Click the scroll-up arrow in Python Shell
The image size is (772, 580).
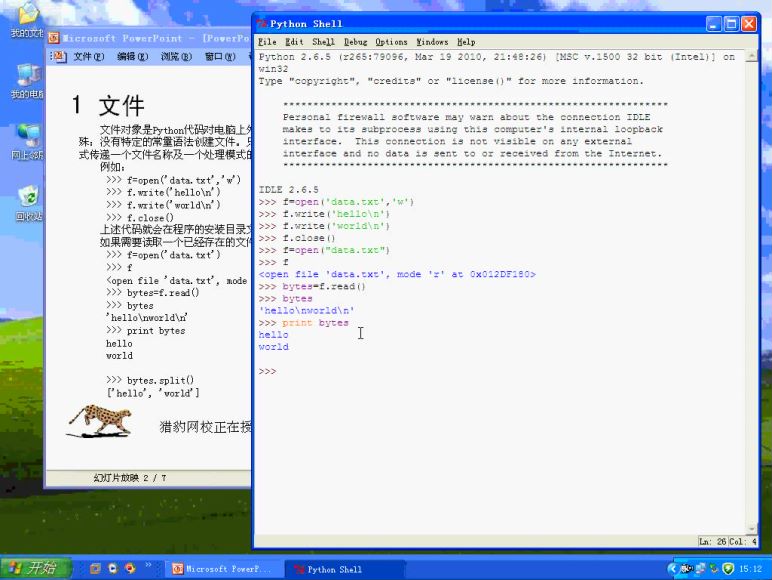pyautogui.click(x=751, y=57)
